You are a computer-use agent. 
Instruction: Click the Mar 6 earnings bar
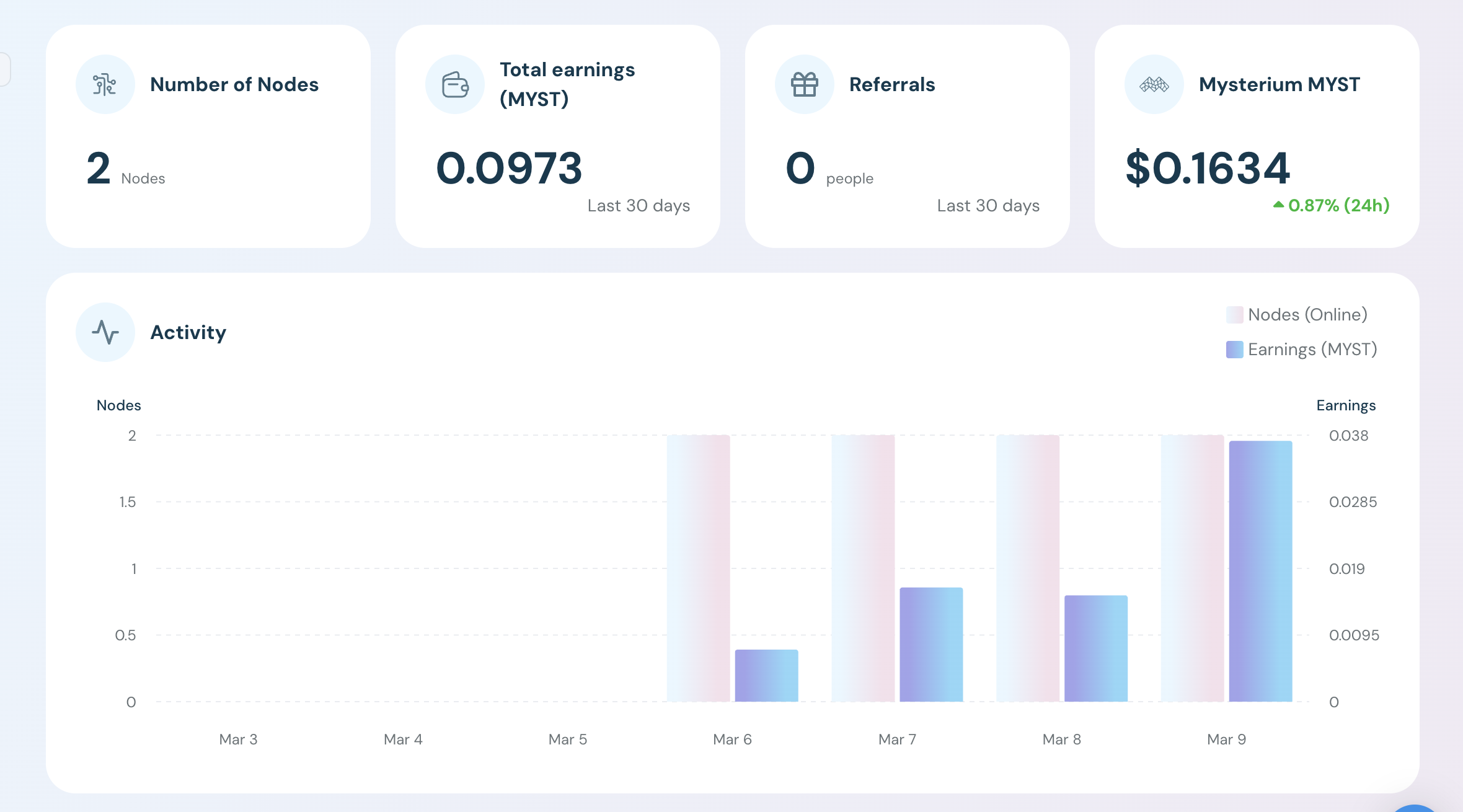(x=766, y=676)
